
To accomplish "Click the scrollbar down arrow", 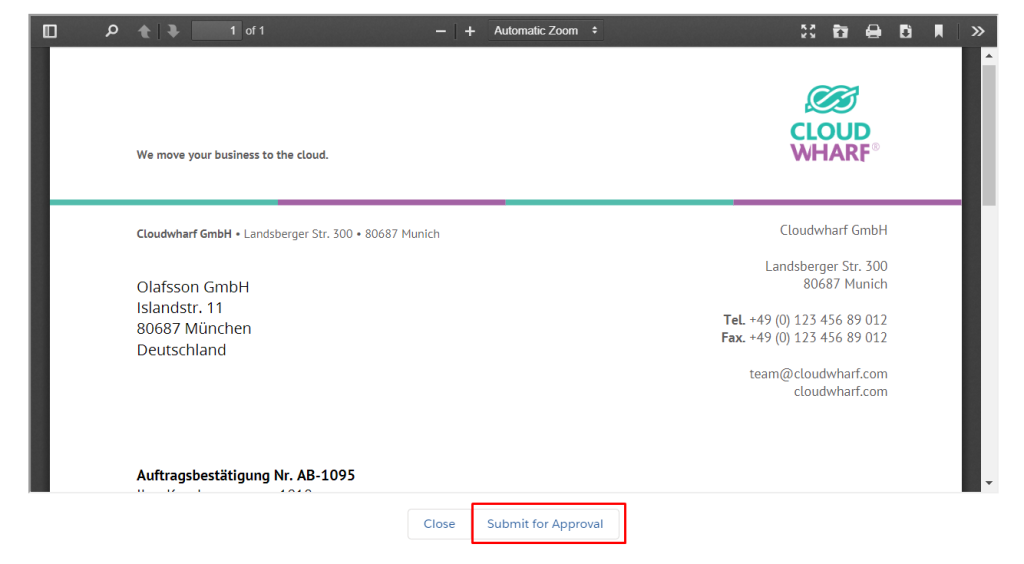I will point(989,483).
